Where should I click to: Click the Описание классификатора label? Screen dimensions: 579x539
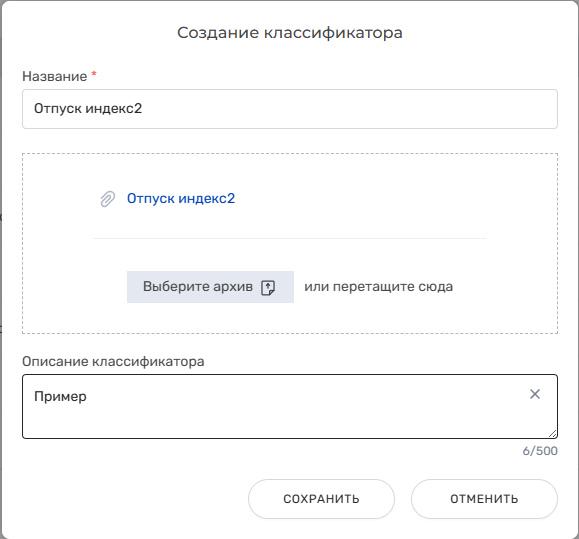point(113,361)
